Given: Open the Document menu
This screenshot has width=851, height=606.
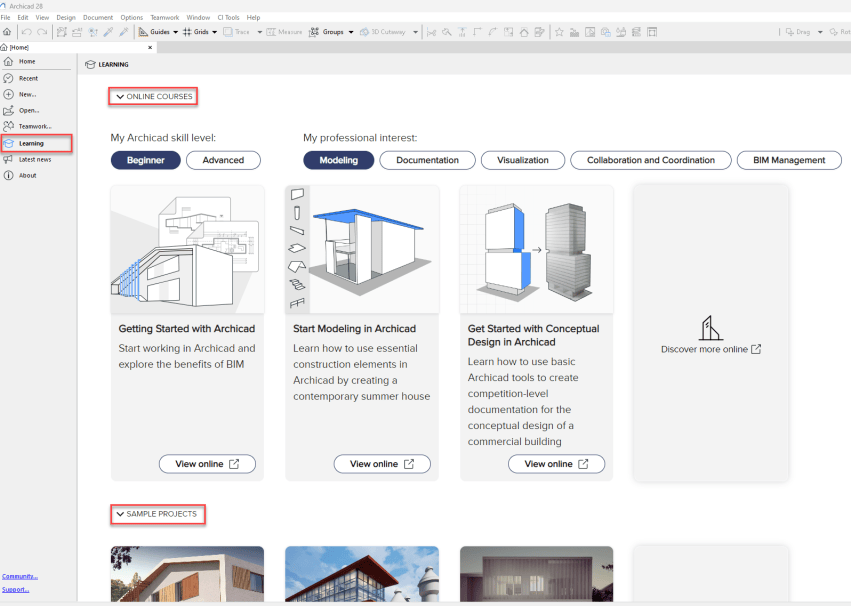Looking at the screenshot, I should (x=98, y=18).
